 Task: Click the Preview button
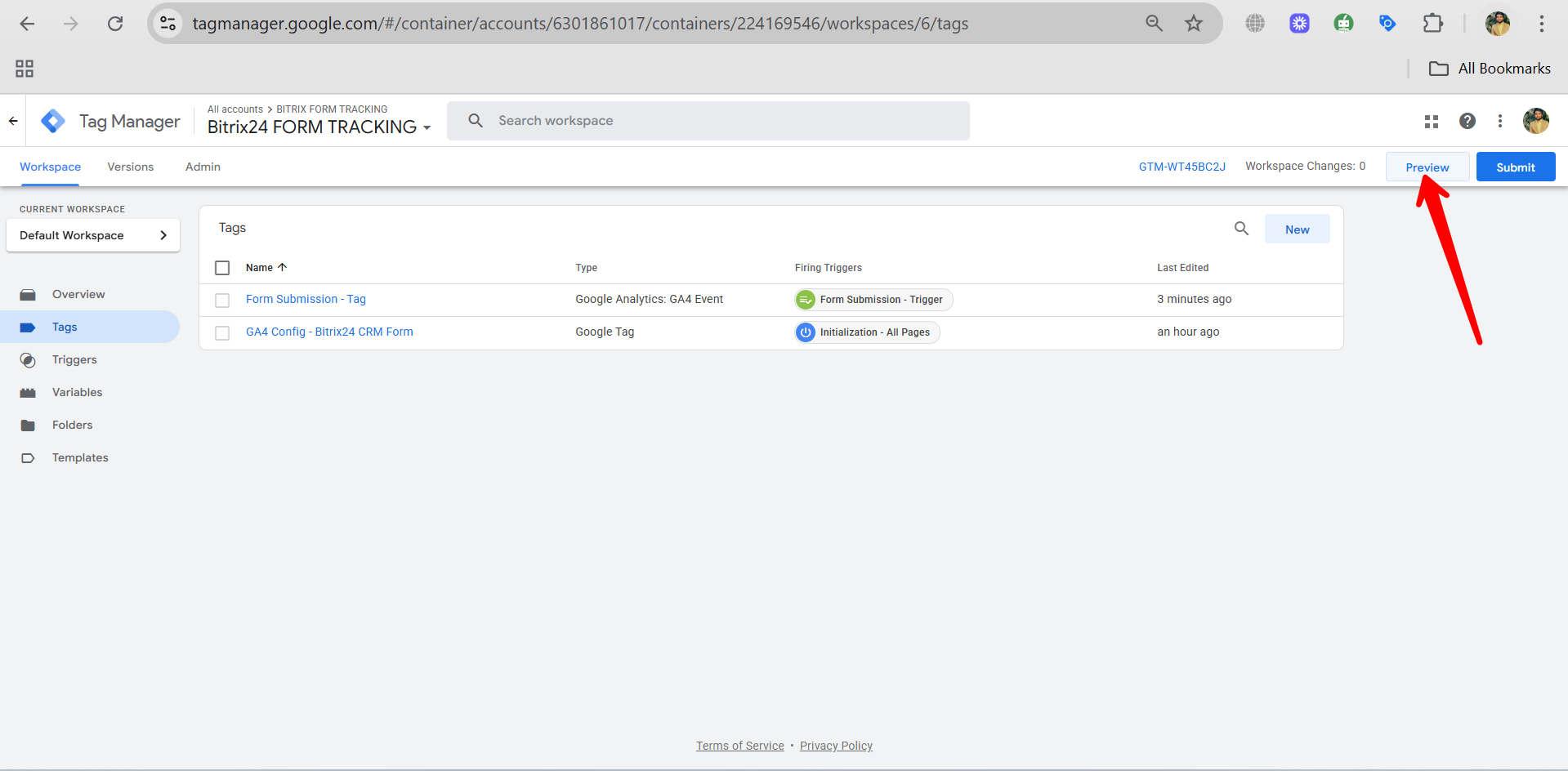[x=1427, y=167]
